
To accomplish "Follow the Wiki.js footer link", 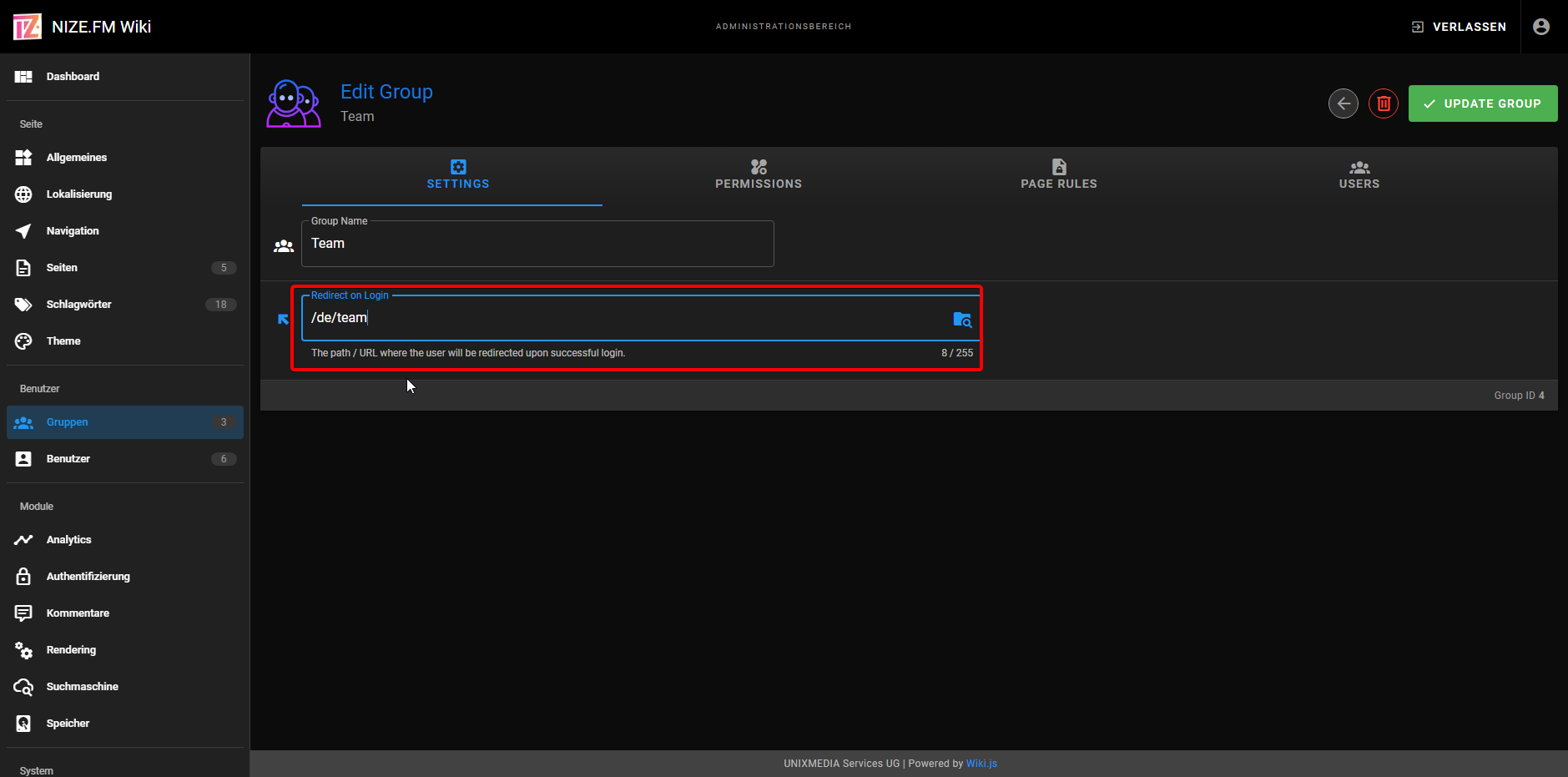I will pos(981,764).
